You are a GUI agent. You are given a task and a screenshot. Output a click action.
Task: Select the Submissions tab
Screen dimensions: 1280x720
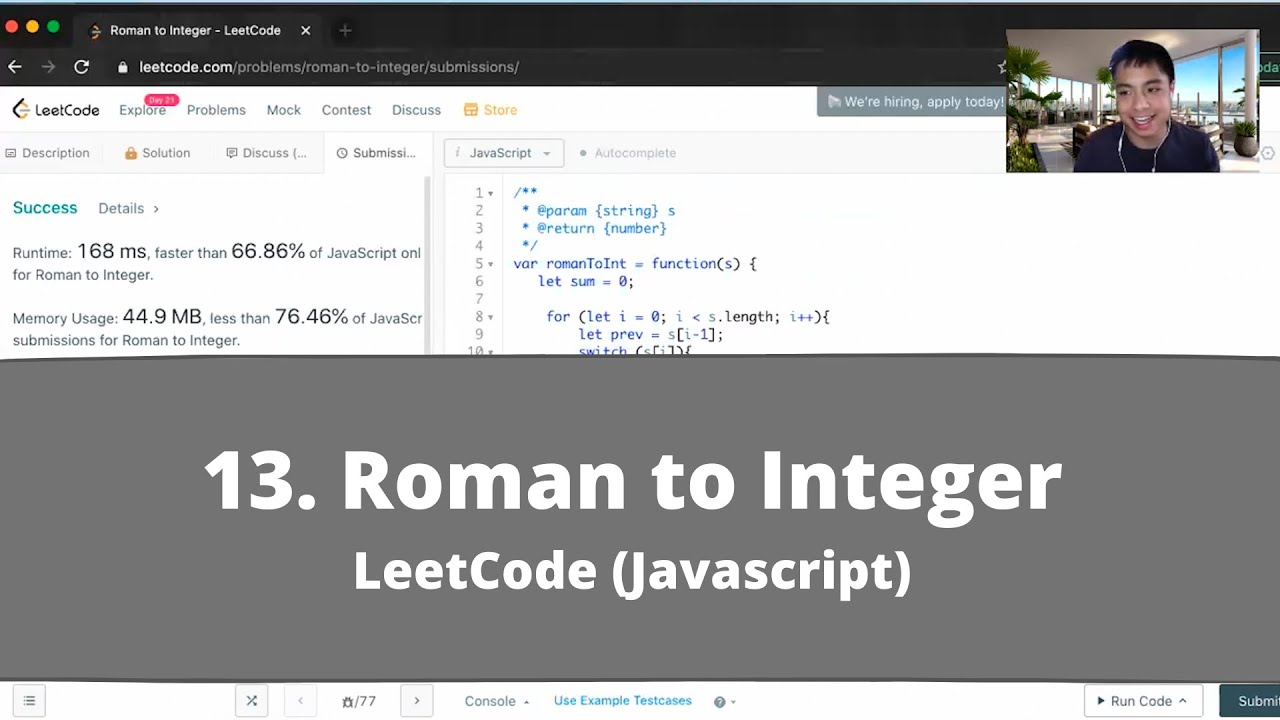pos(376,153)
